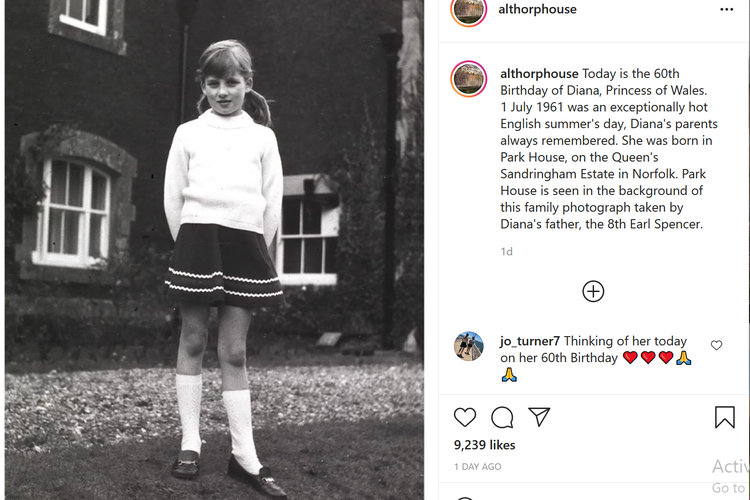Click the red heart emojis in the comment
This screenshot has height=500, width=750.
pos(648,358)
